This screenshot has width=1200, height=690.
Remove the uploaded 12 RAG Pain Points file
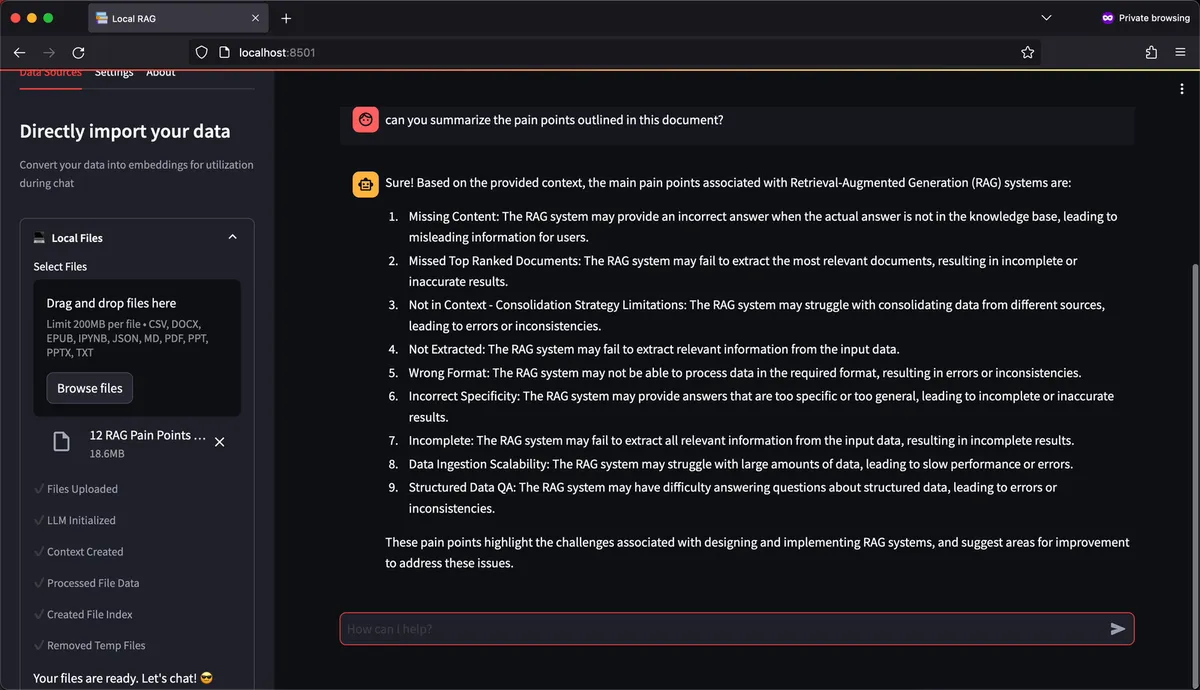[x=220, y=442]
